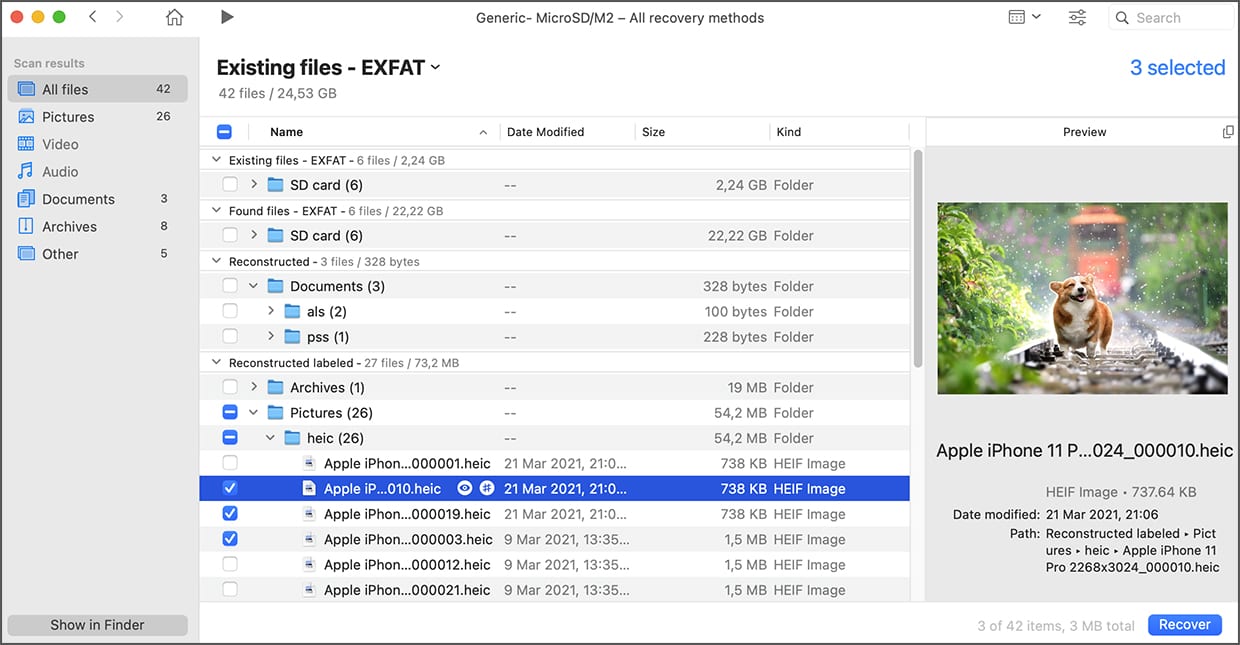Open the filter settings sliders icon
Viewport: 1240px width, 645px height.
pyautogui.click(x=1077, y=17)
